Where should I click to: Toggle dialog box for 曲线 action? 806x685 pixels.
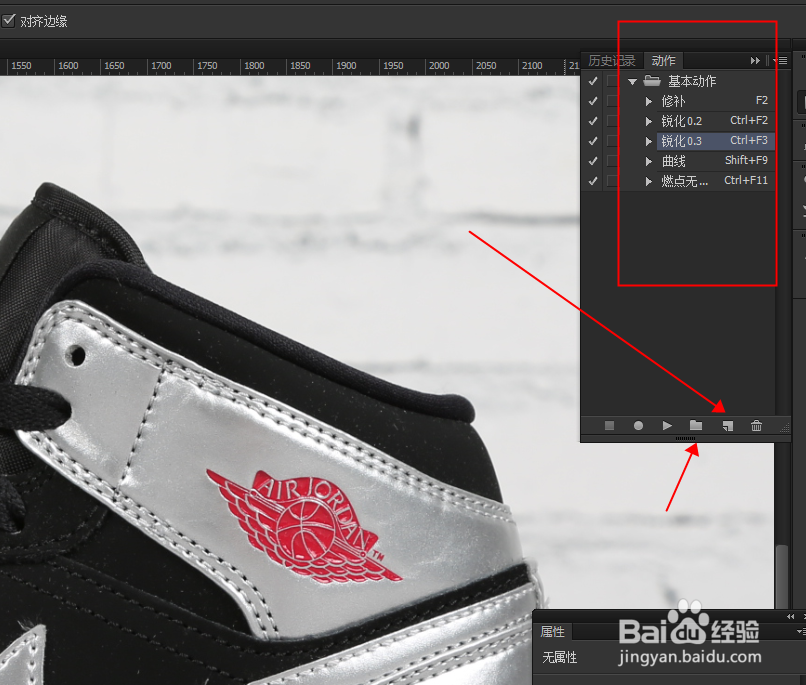[x=612, y=161]
